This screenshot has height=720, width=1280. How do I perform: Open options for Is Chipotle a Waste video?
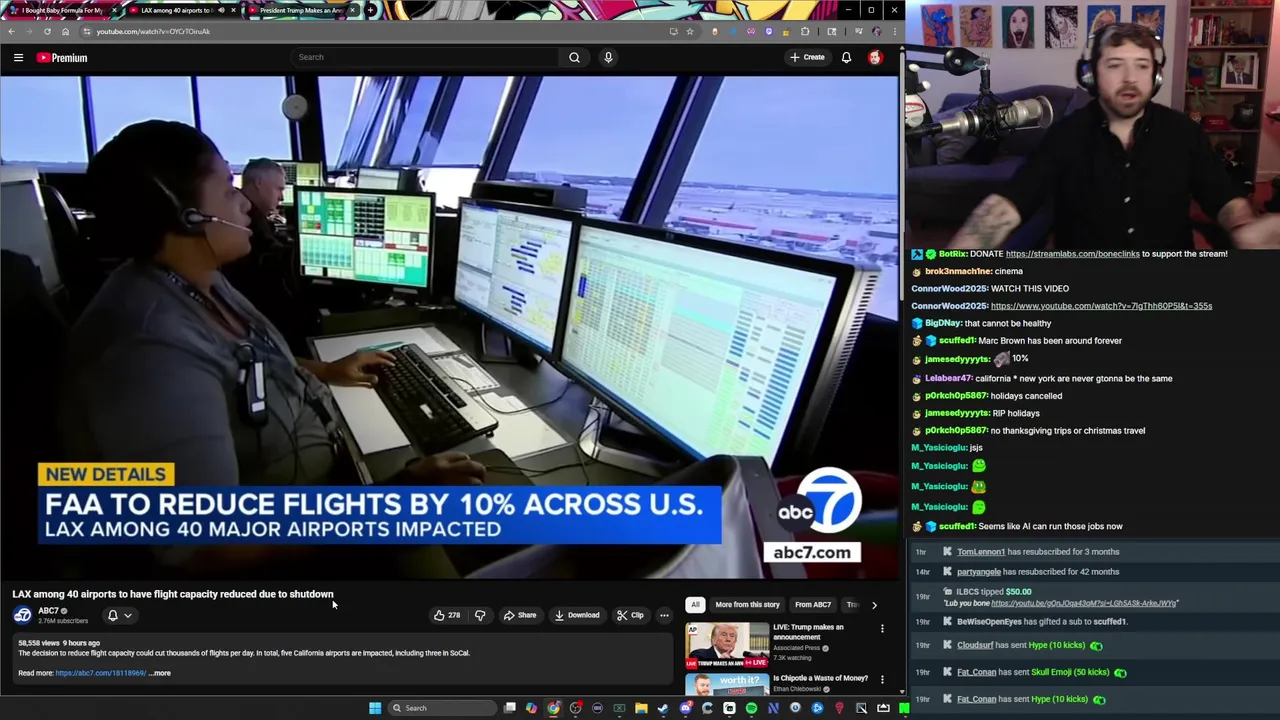coord(882,680)
